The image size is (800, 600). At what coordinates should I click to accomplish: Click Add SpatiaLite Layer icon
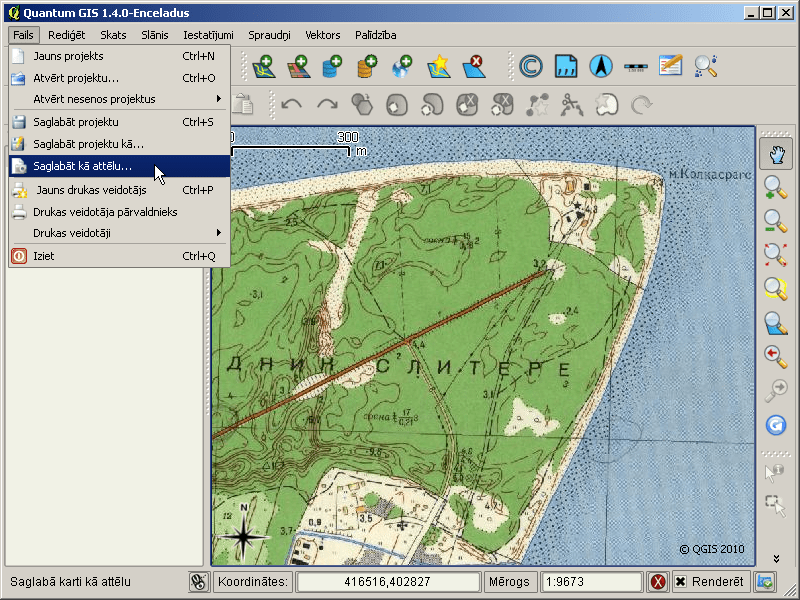(367, 66)
